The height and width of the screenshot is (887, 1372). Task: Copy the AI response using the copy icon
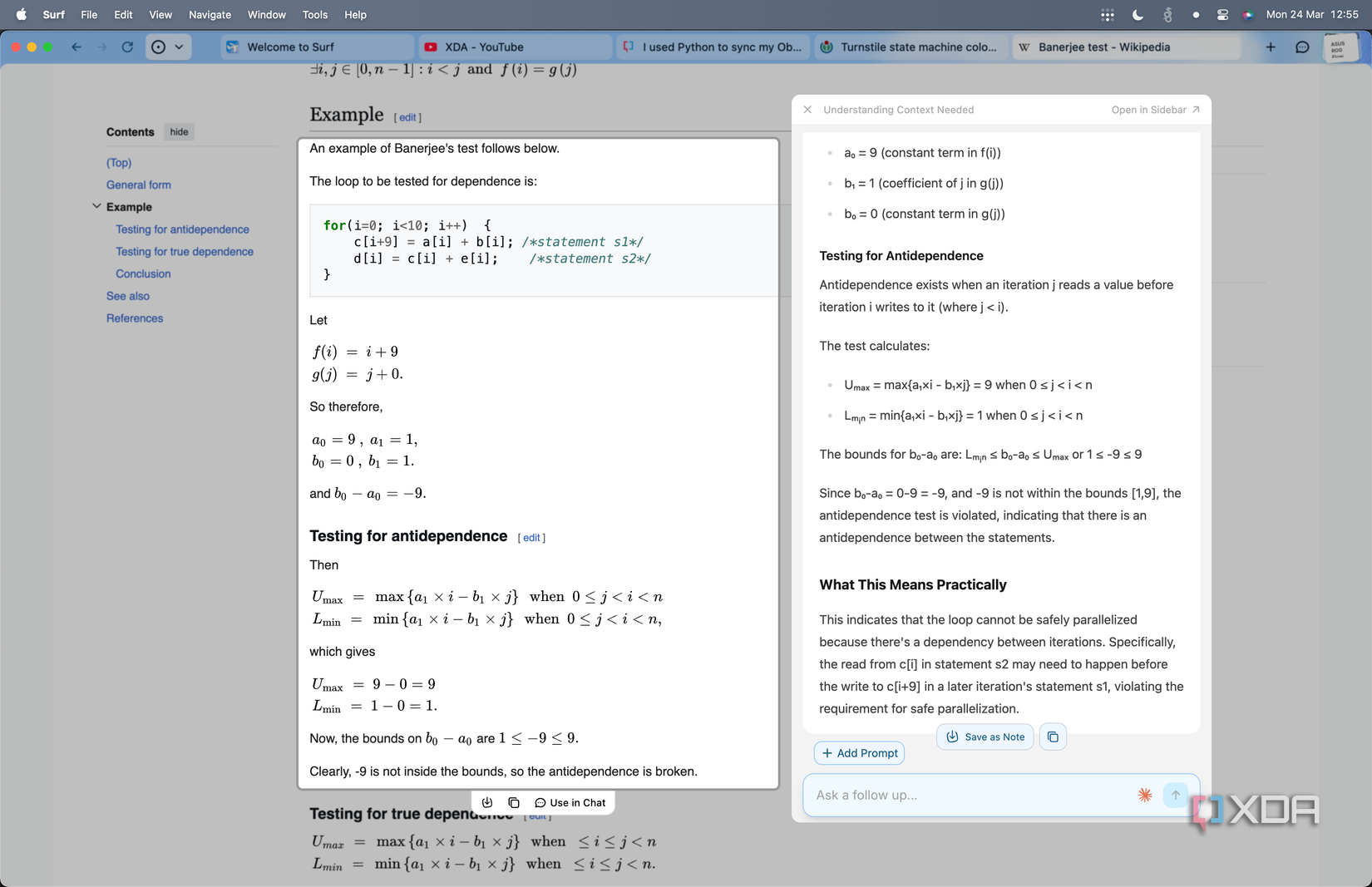[1053, 737]
